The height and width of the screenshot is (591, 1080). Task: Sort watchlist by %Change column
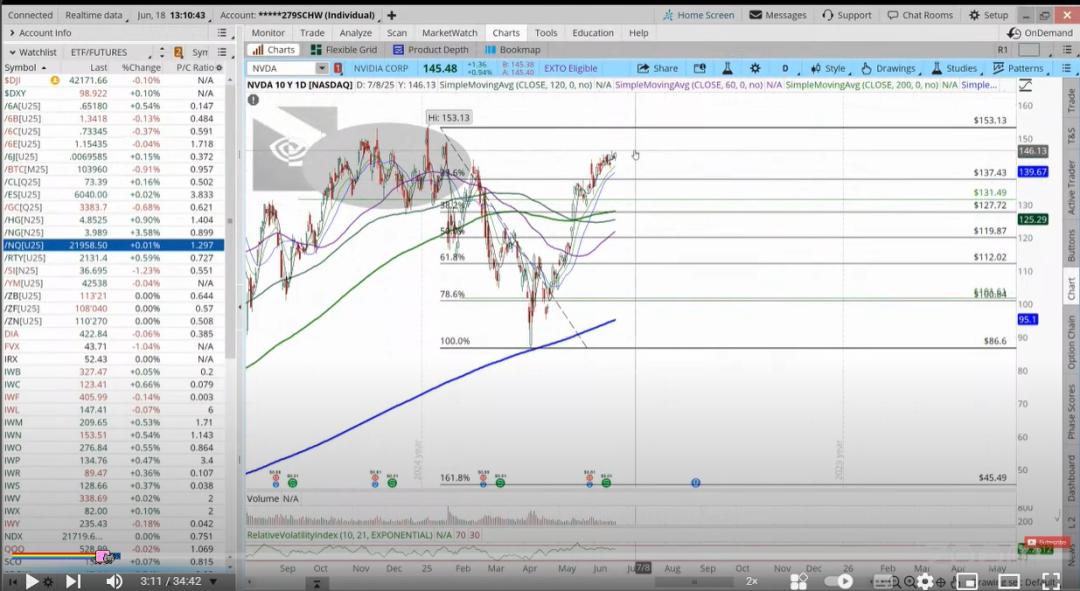(141, 68)
